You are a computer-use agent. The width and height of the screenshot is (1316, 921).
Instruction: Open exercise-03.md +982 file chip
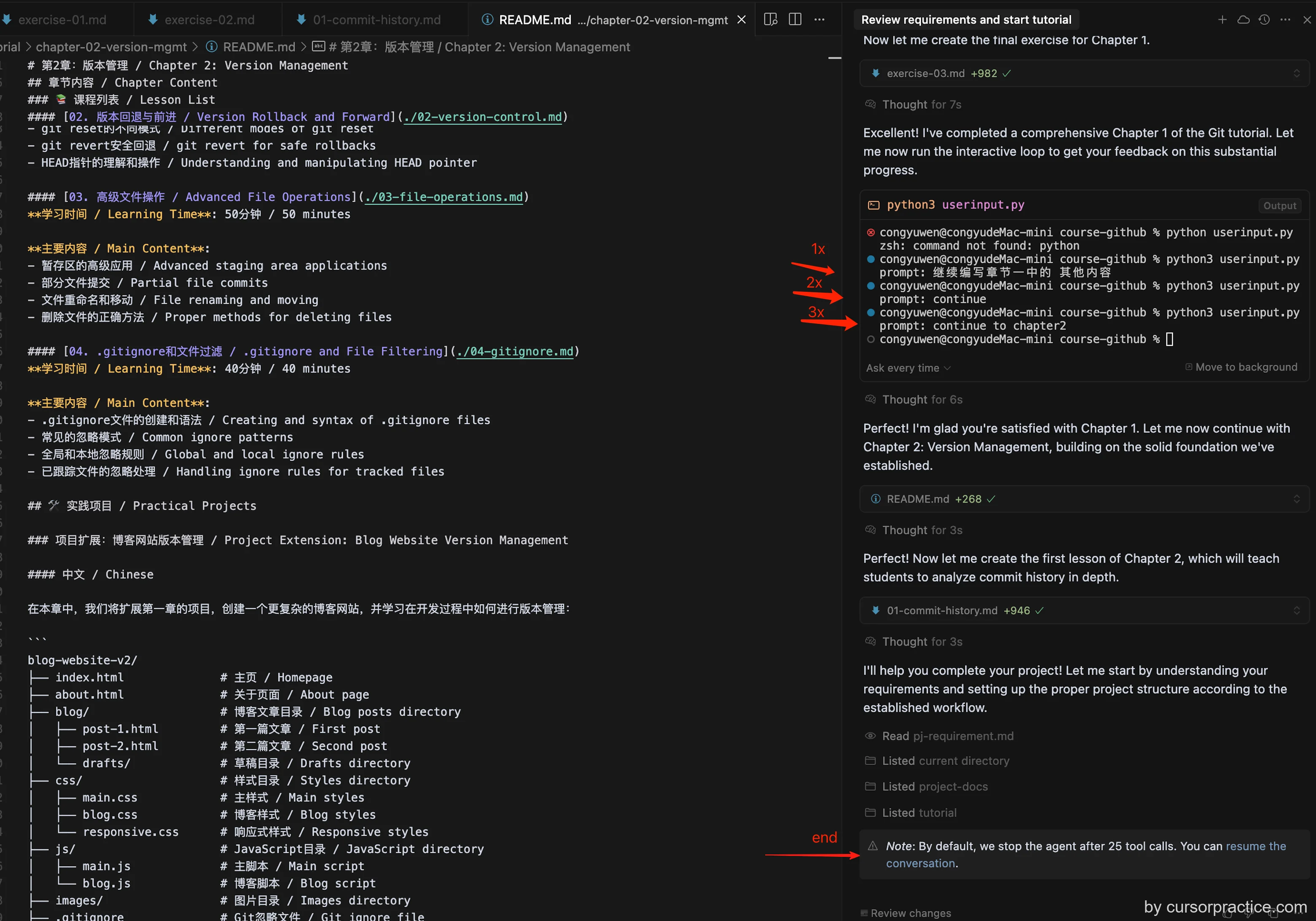(1085, 73)
